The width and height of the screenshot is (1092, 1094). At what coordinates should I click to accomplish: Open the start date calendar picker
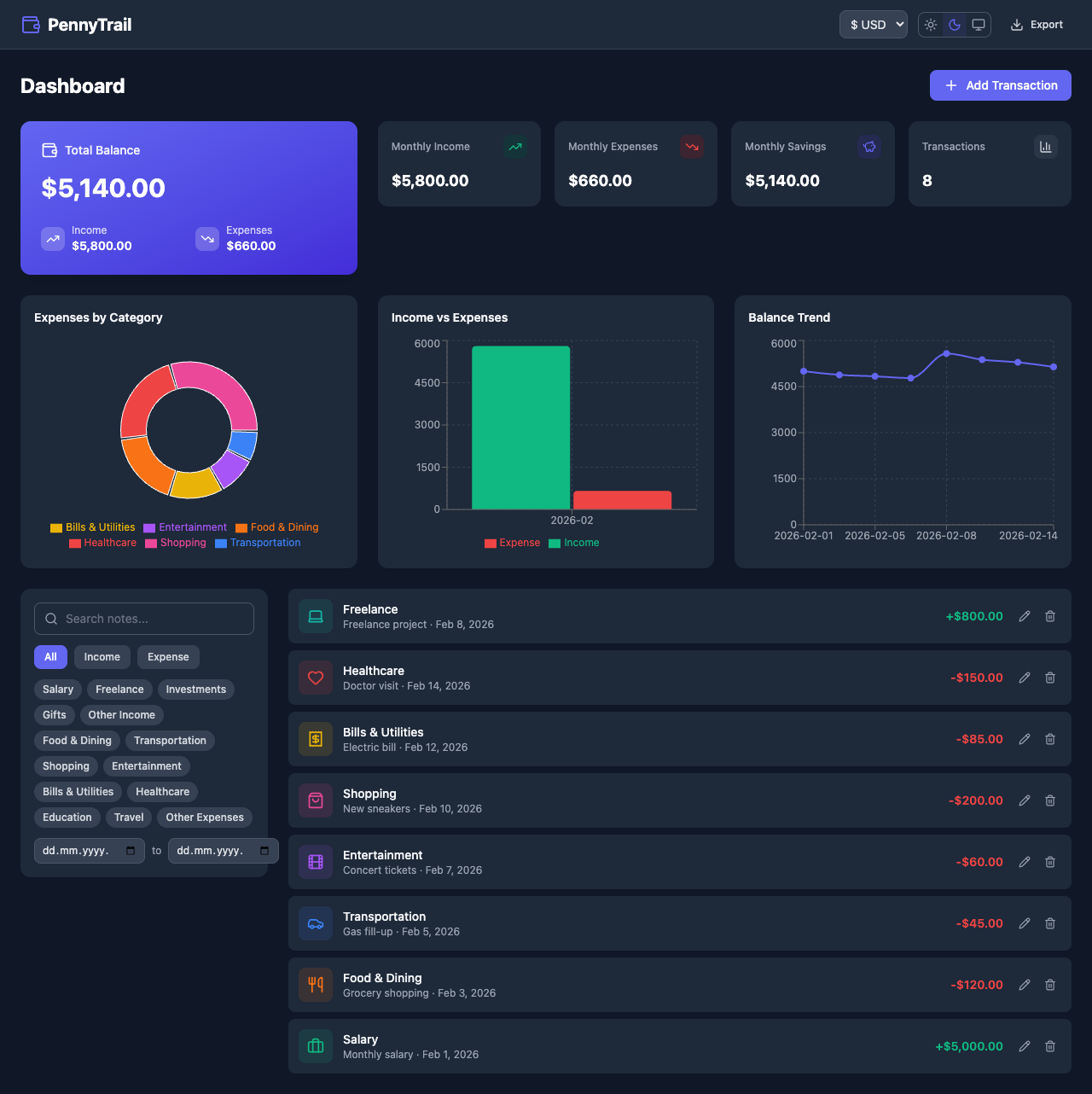coord(130,851)
